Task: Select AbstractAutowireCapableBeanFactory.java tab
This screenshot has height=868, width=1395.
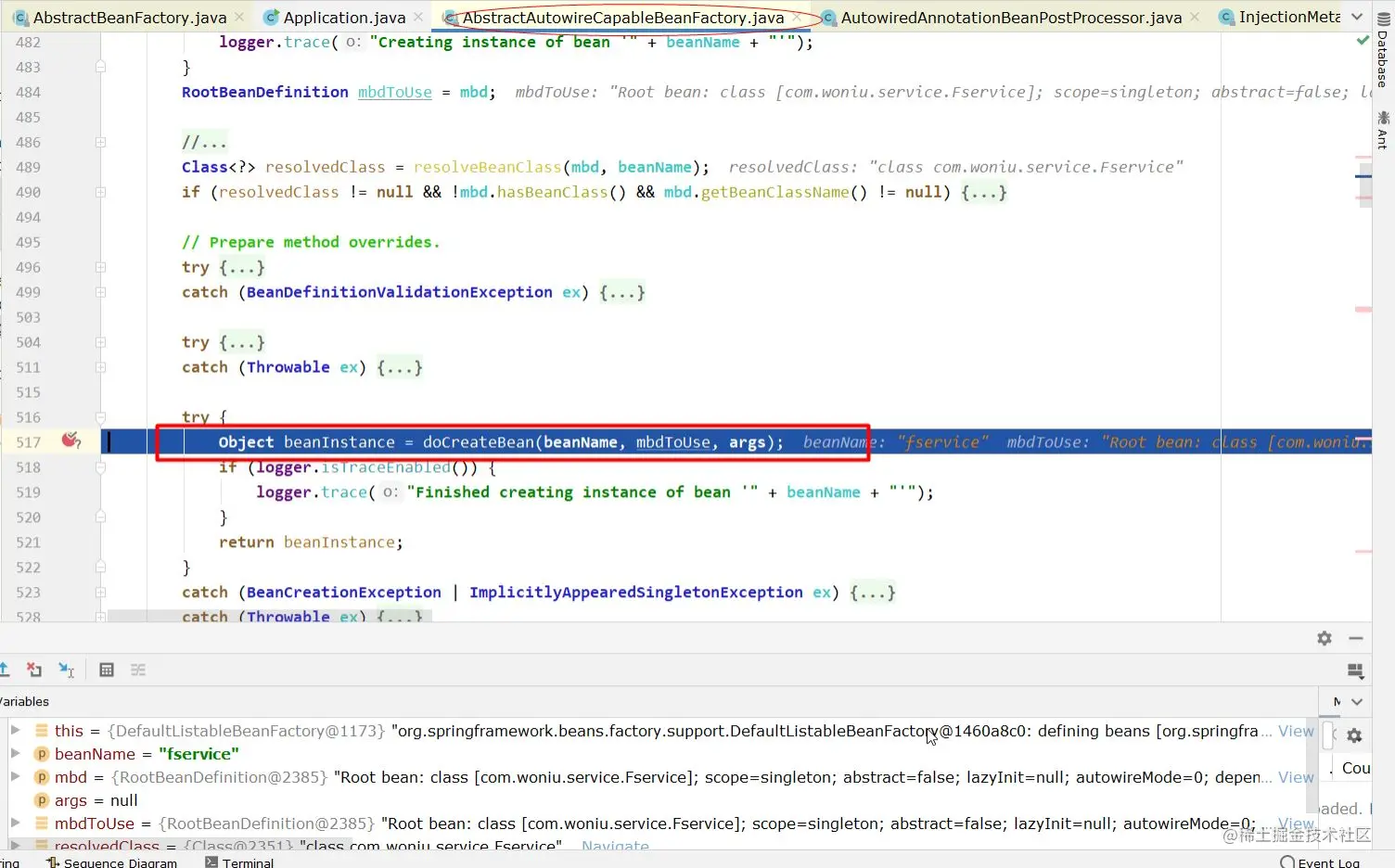Action: (622, 17)
